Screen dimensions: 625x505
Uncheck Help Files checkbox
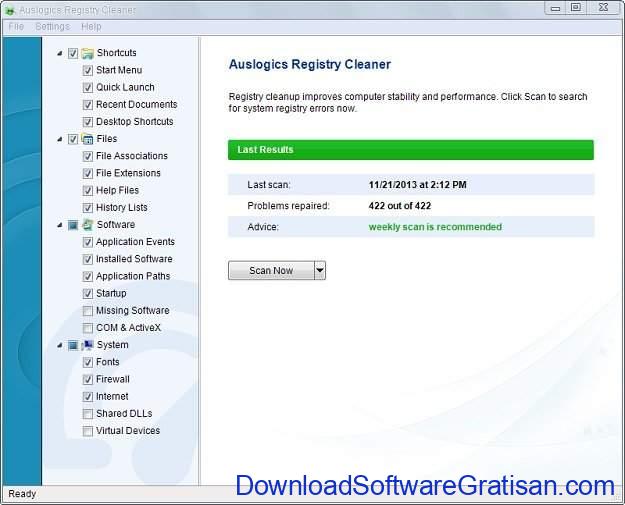[88, 191]
